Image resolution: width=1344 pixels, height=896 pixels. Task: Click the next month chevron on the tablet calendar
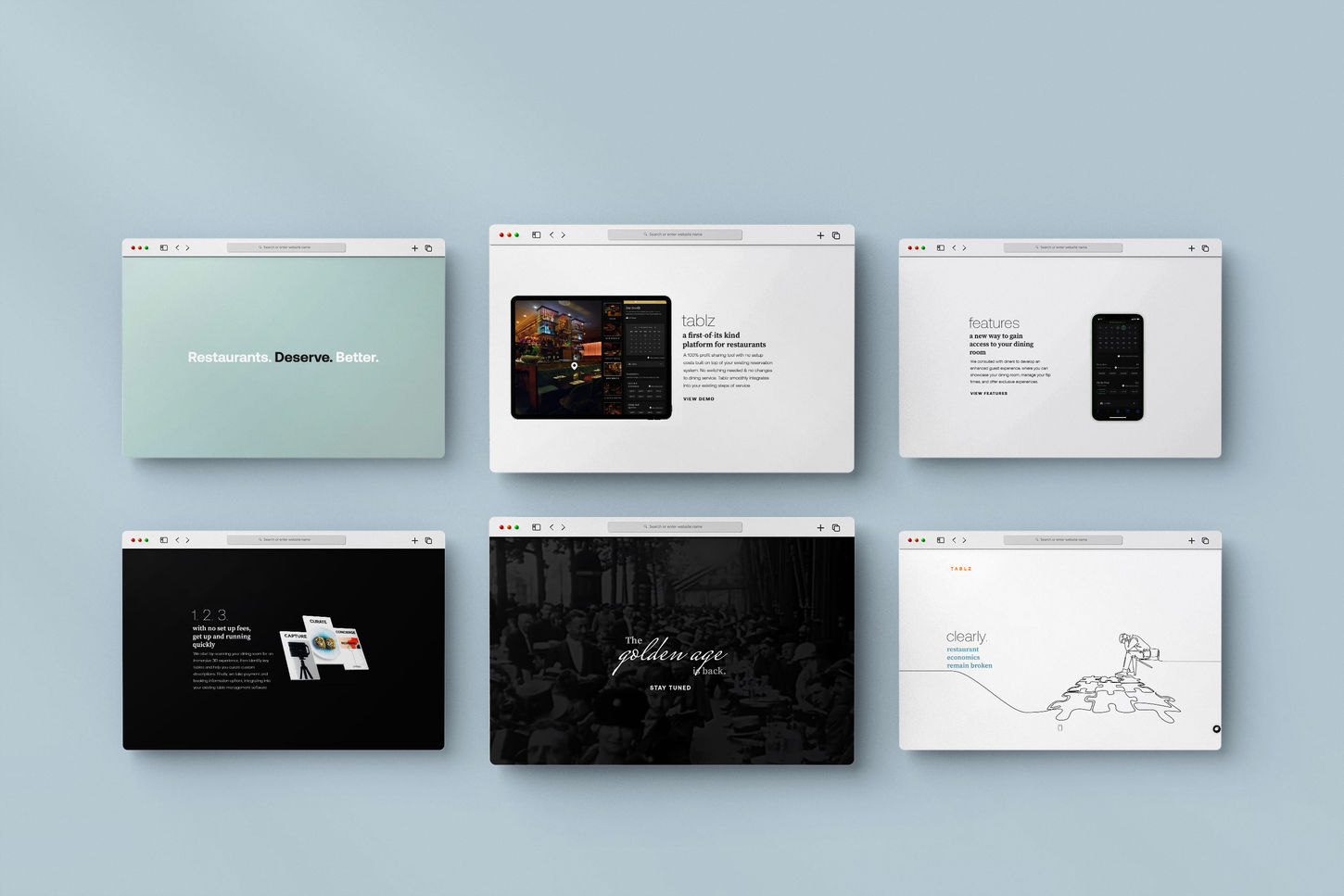point(654,328)
